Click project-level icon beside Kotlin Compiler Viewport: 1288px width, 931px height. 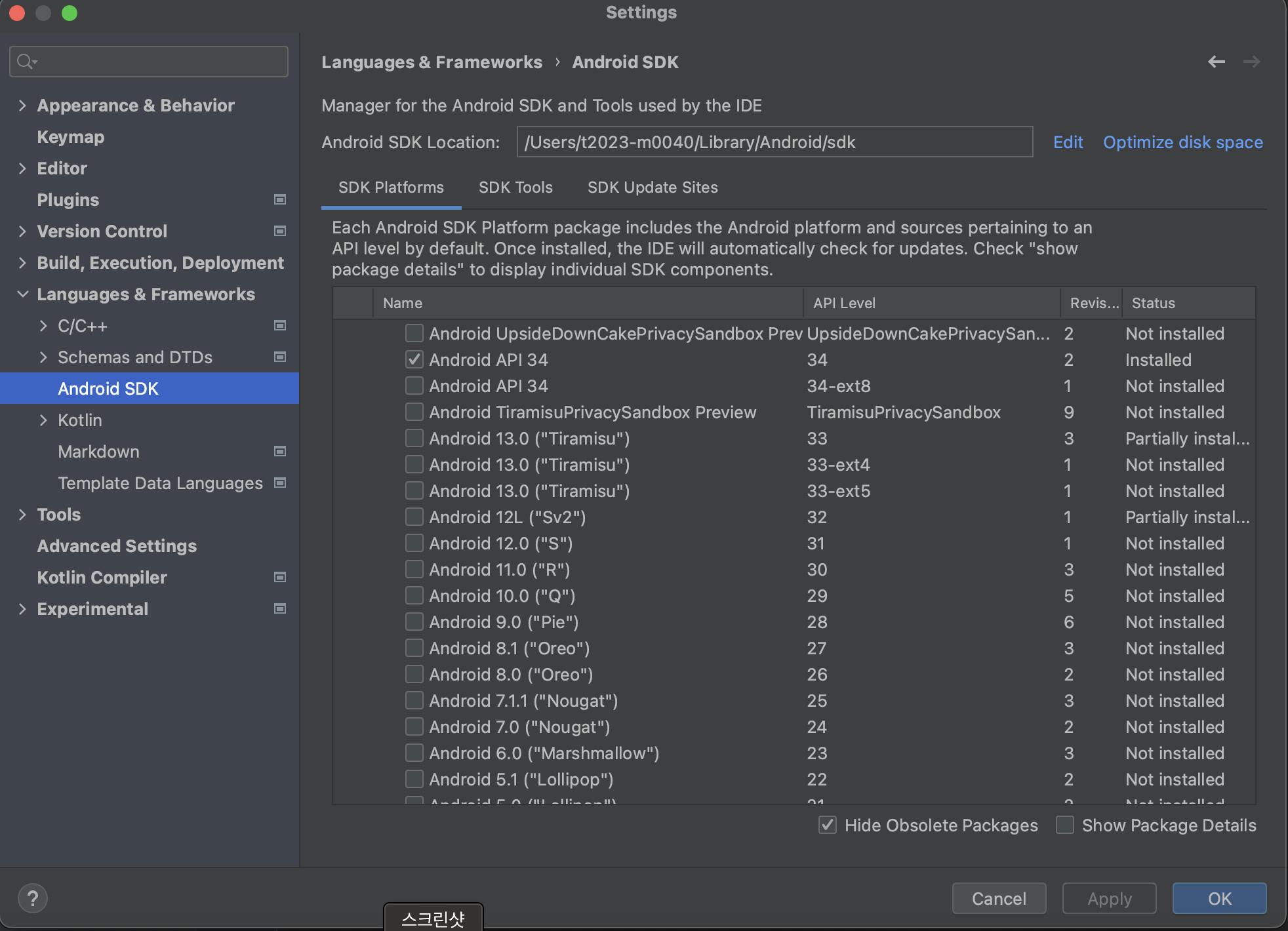pyautogui.click(x=280, y=577)
